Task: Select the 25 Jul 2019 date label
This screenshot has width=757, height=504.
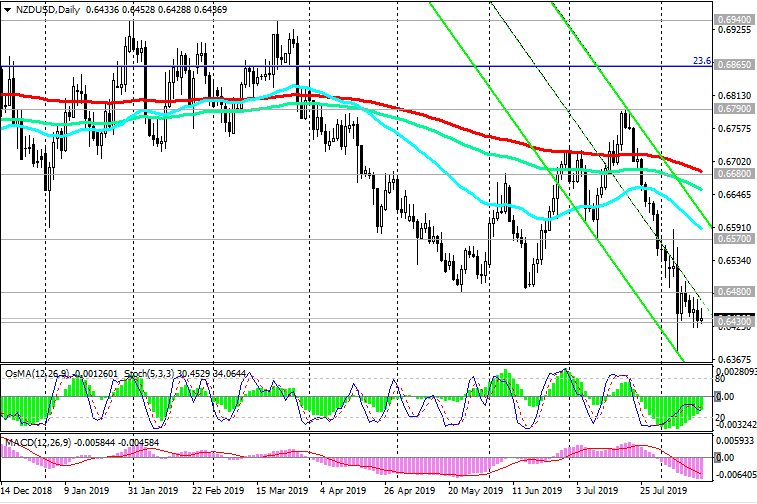Action: point(663,492)
